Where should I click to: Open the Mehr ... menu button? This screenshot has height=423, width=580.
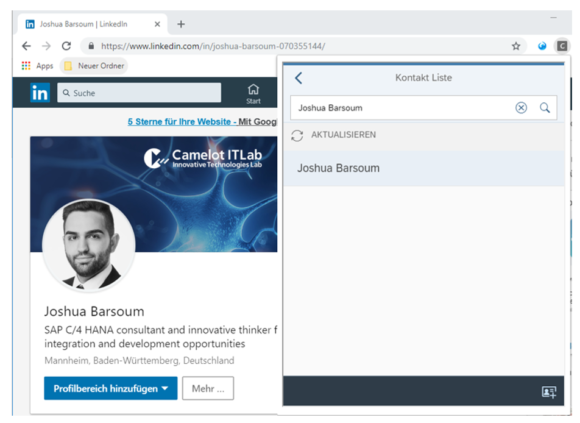click(208, 388)
